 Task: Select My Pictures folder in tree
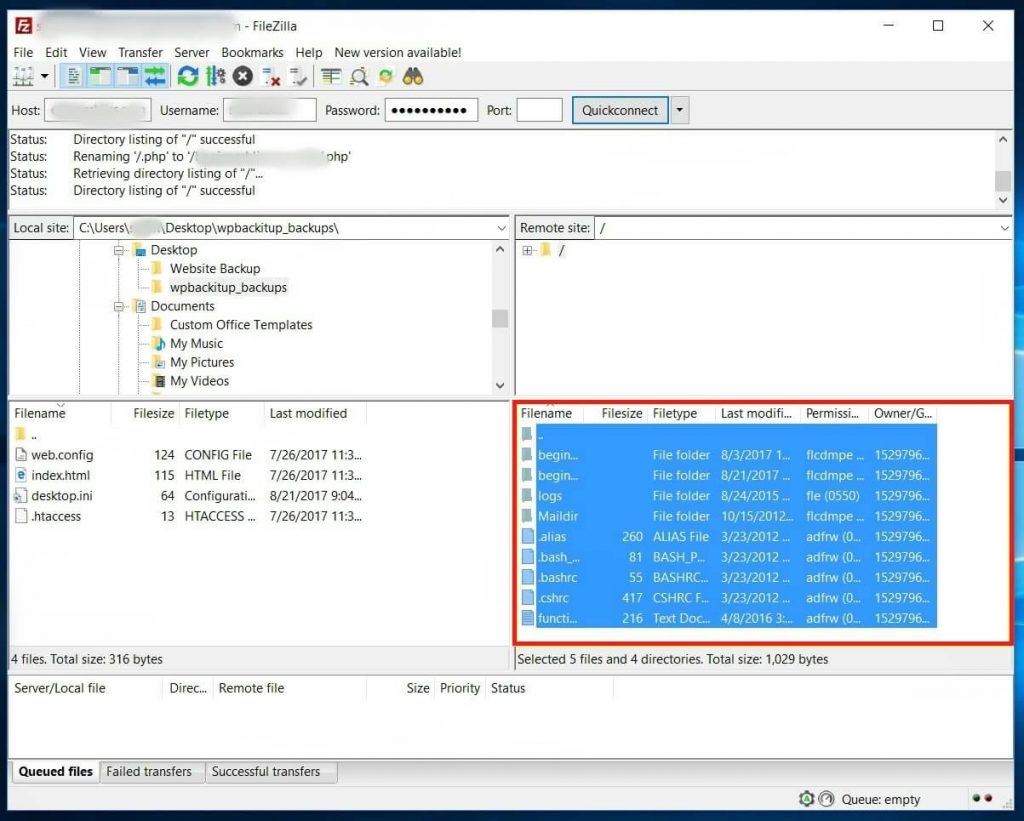202,362
